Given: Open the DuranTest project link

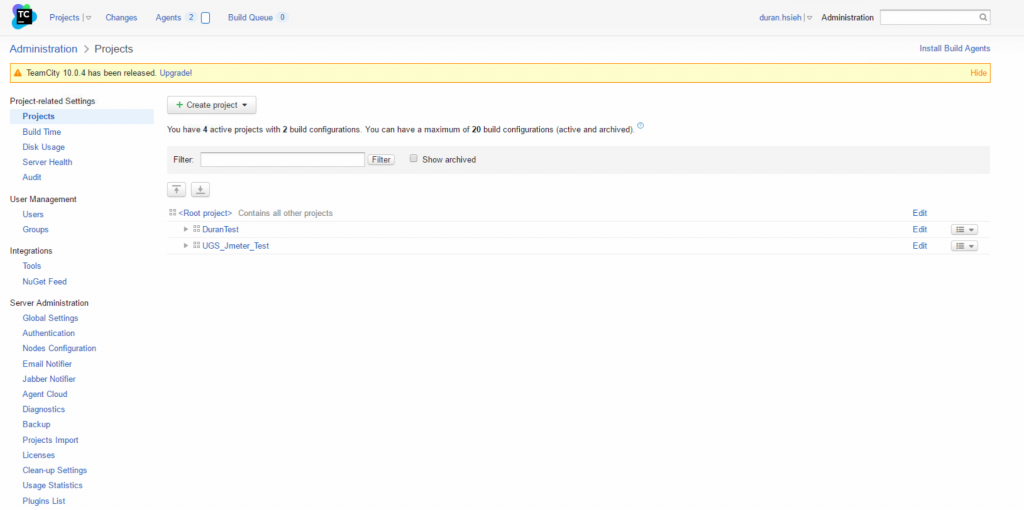Looking at the screenshot, I should [220, 229].
